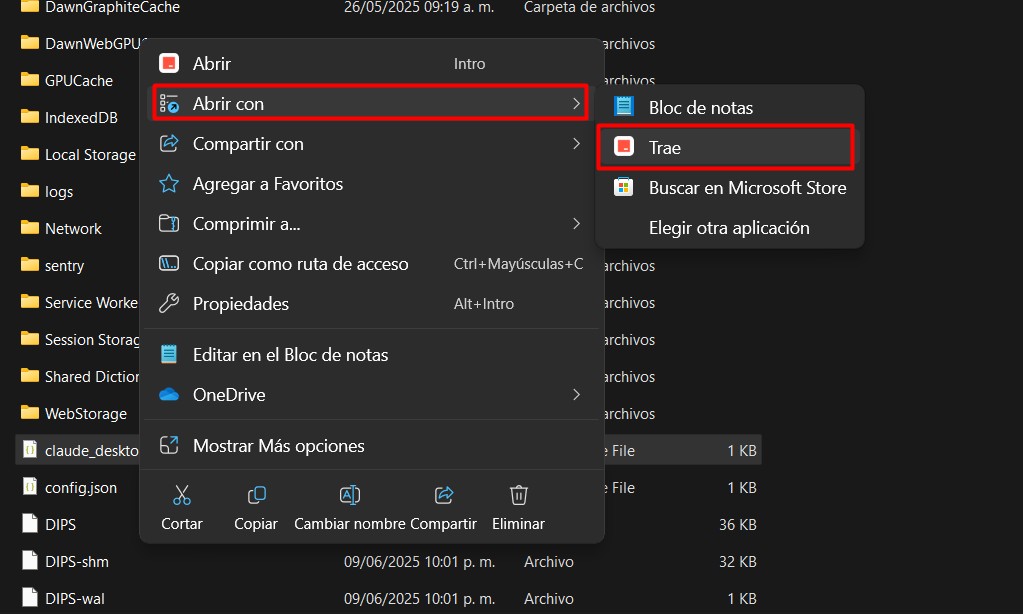Expand the OneDrive submenu chevron
Viewport: 1023px width, 614px height.
(576, 395)
